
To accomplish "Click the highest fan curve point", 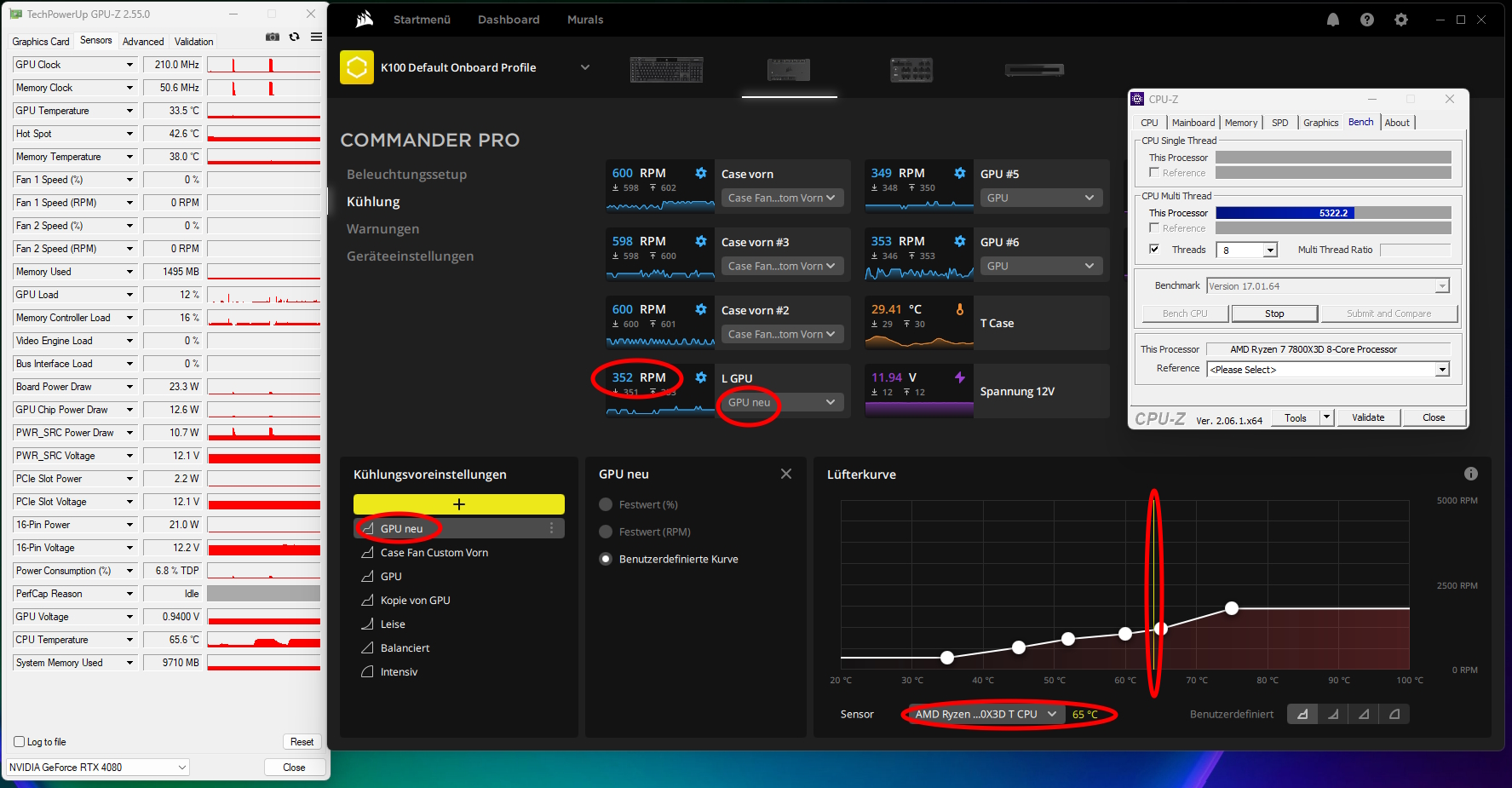I will pos(1232,608).
